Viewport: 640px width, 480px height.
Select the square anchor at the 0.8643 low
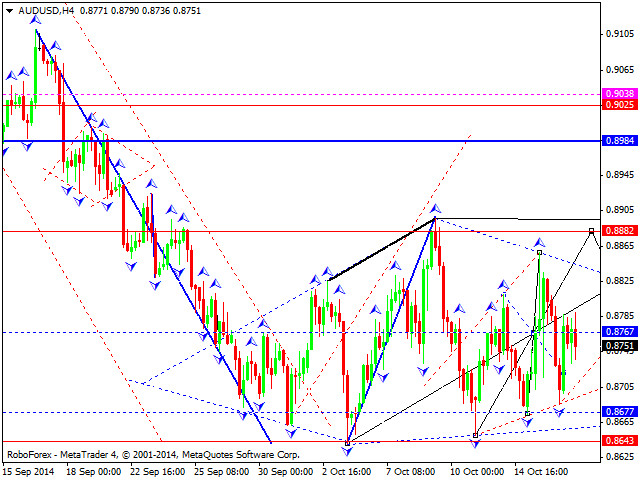347,443
